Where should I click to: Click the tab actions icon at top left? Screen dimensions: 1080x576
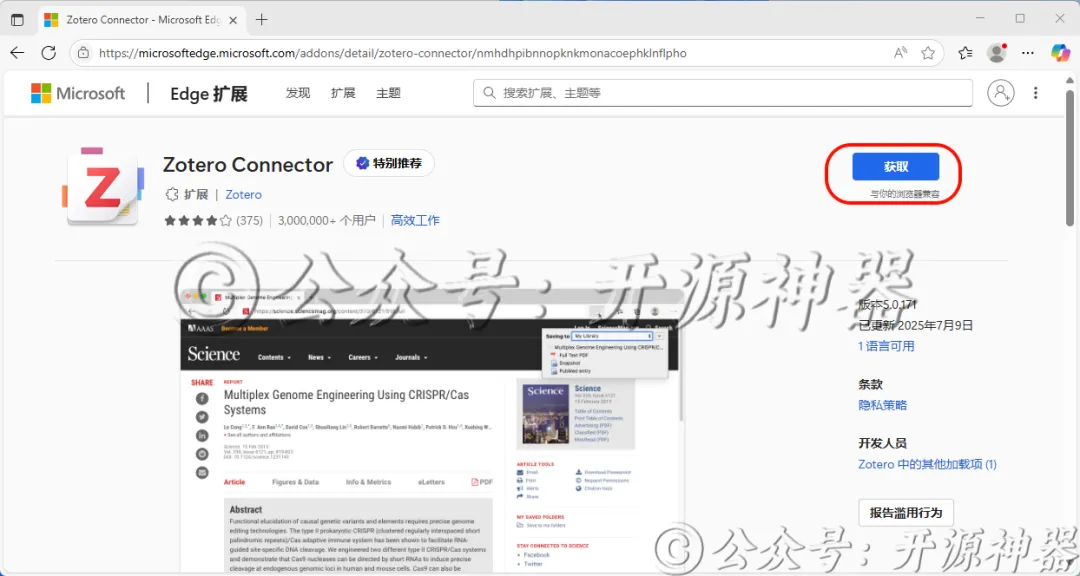pyautogui.click(x=17, y=19)
